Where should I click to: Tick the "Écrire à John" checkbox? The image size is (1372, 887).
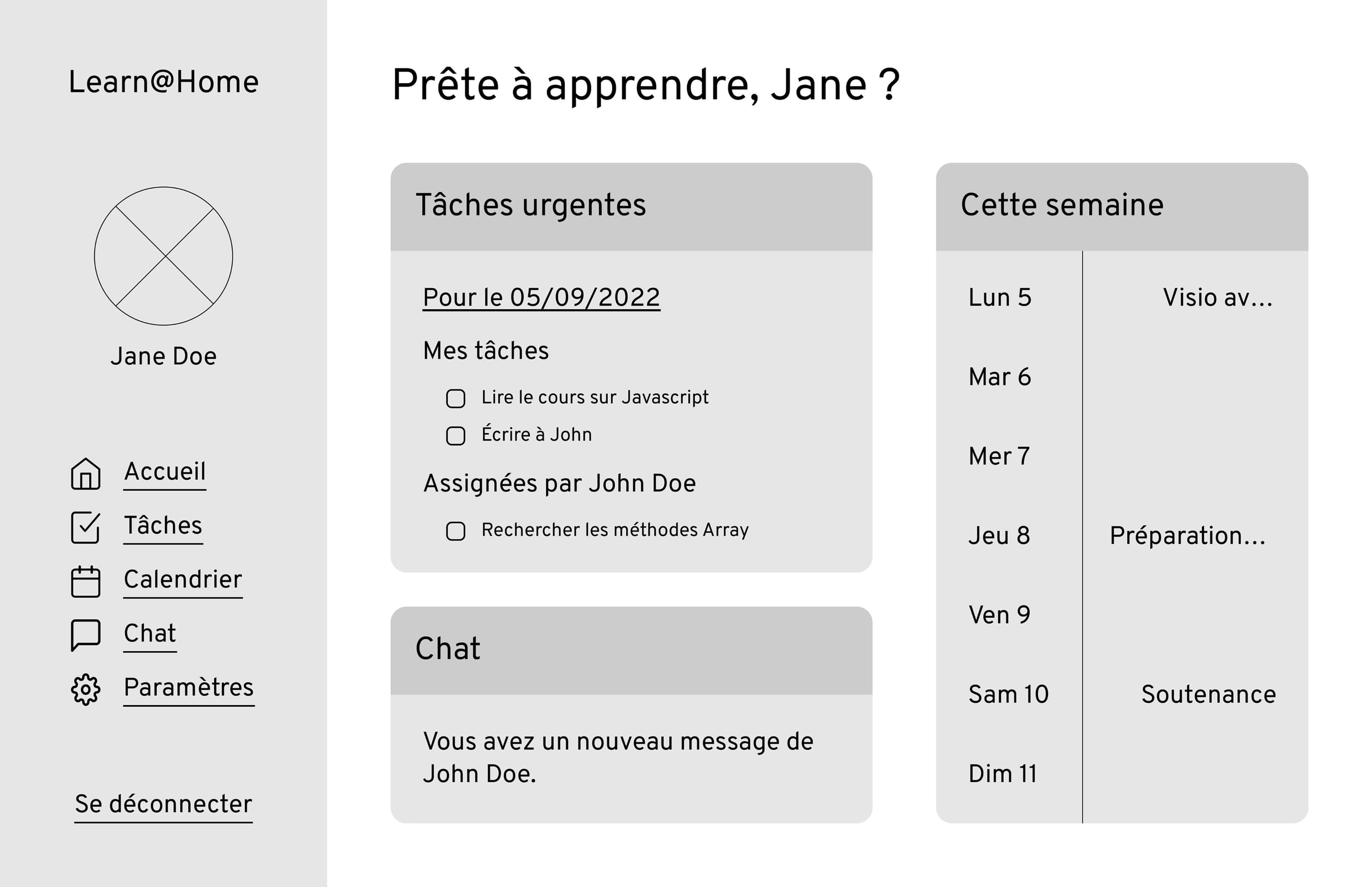[x=456, y=435]
